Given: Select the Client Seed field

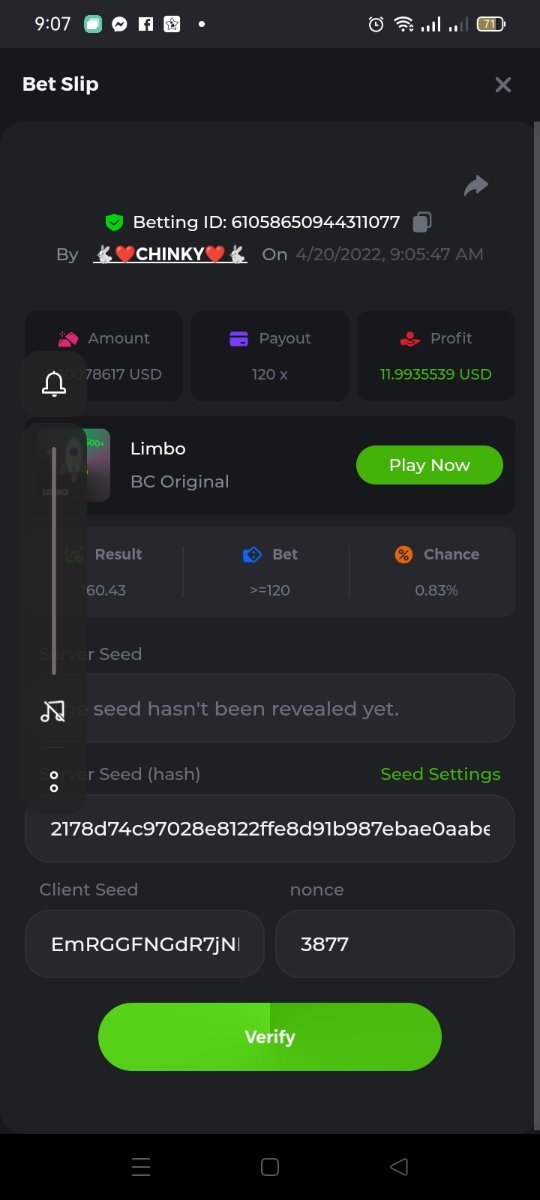Looking at the screenshot, I should [145, 944].
